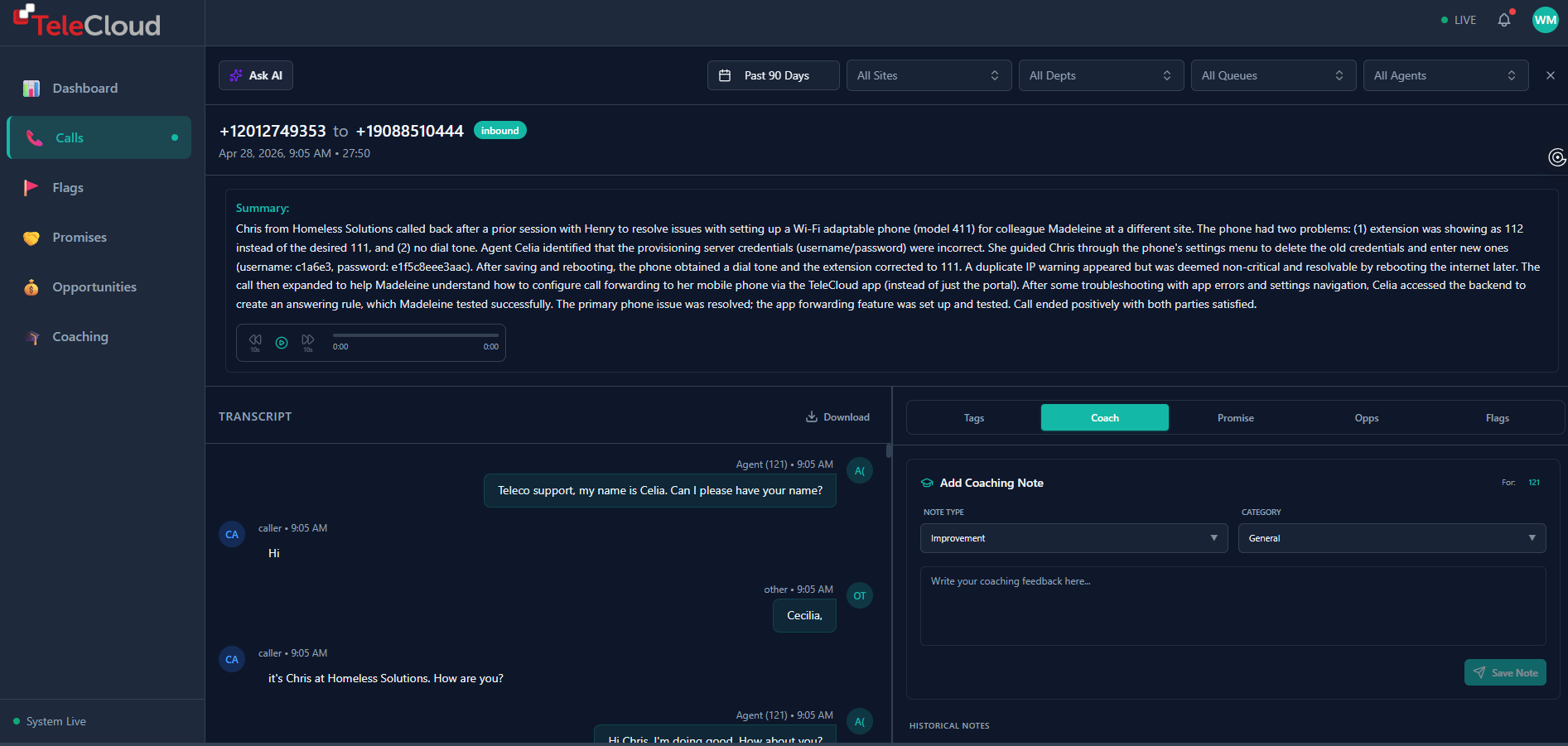The width and height of the screenshot is (1568, 746).
Task: Expand the All Depts dropdown
Action: tap(1102, 75)
